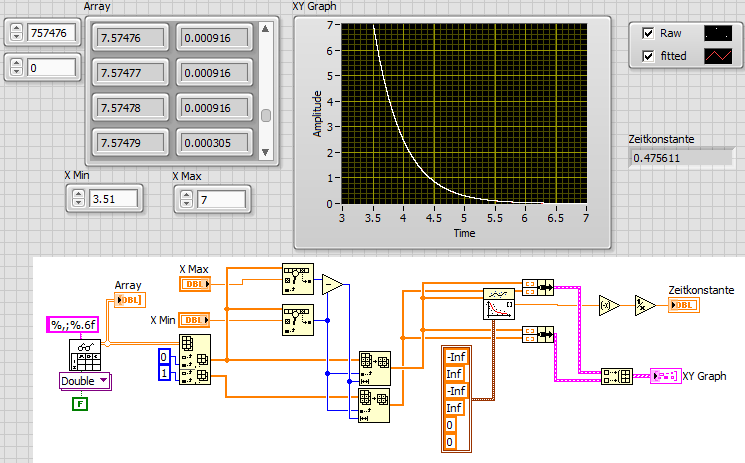Select the Array DBL indicator terminal
745x463 pixels.
click(130, 300)
